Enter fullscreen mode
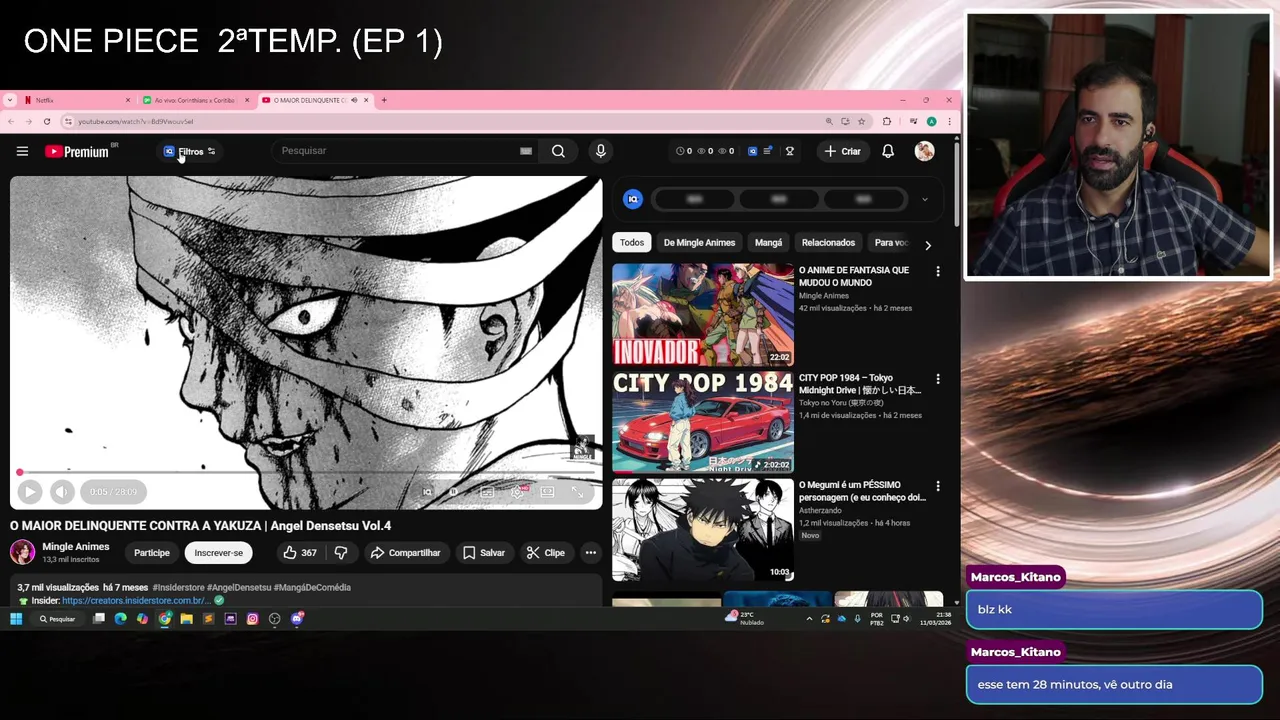The image size is (1280, 720). click(x=577, y=492)
